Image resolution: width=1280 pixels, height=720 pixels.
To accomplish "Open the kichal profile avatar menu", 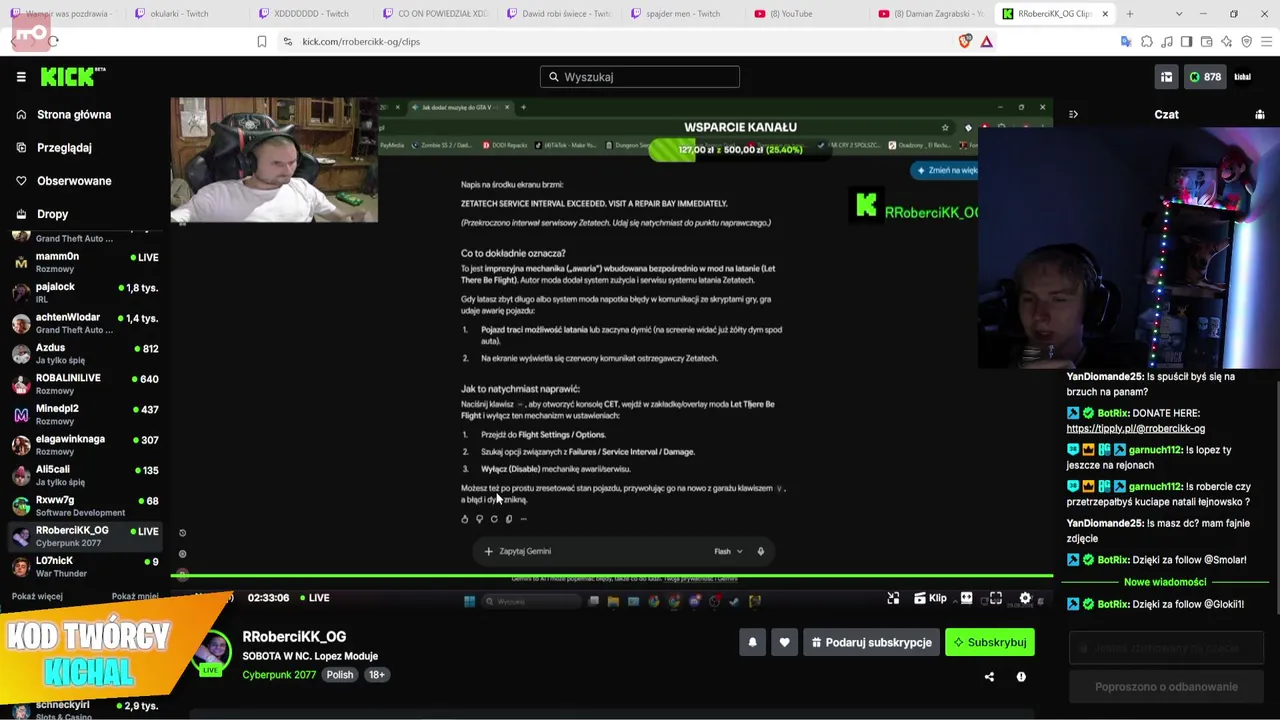I will (x=1243, y=77).
